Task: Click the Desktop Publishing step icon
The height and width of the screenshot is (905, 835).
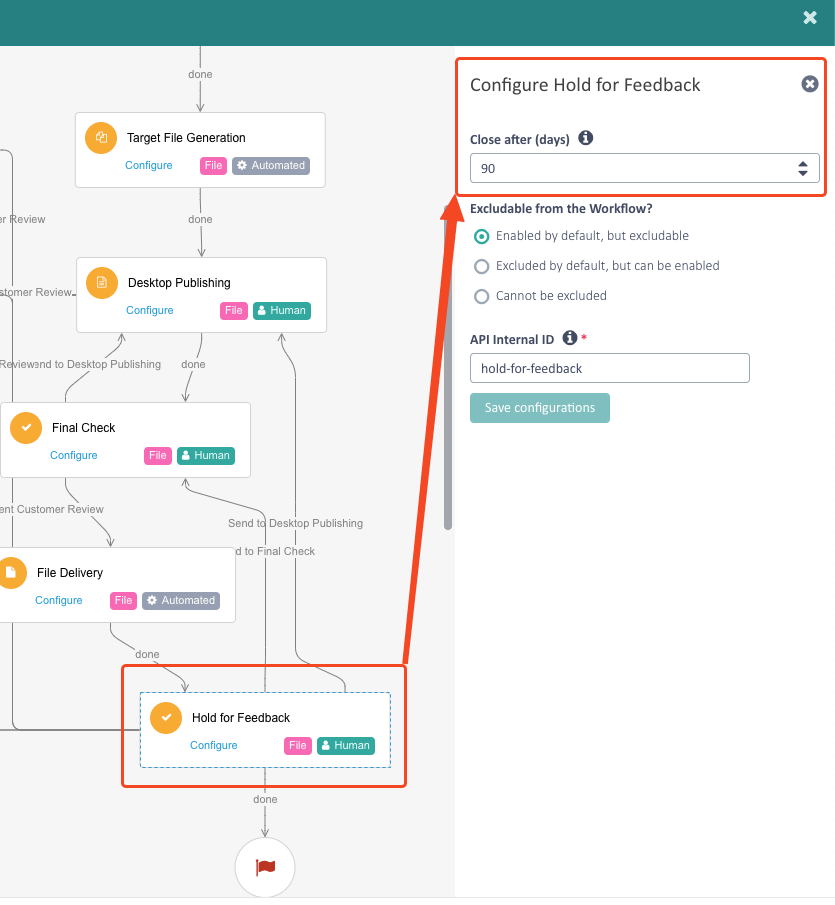Action: click(x=102, y=283)
